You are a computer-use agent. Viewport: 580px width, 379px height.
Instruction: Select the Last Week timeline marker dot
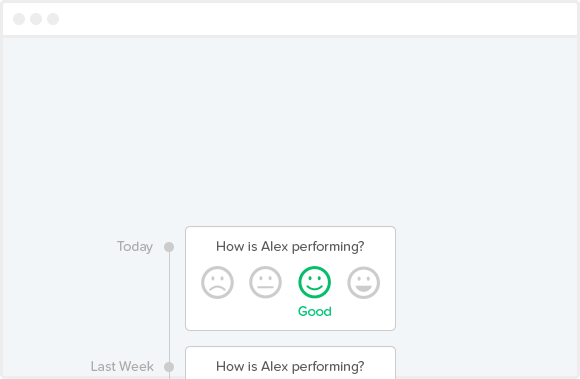(x=169, y=367)
